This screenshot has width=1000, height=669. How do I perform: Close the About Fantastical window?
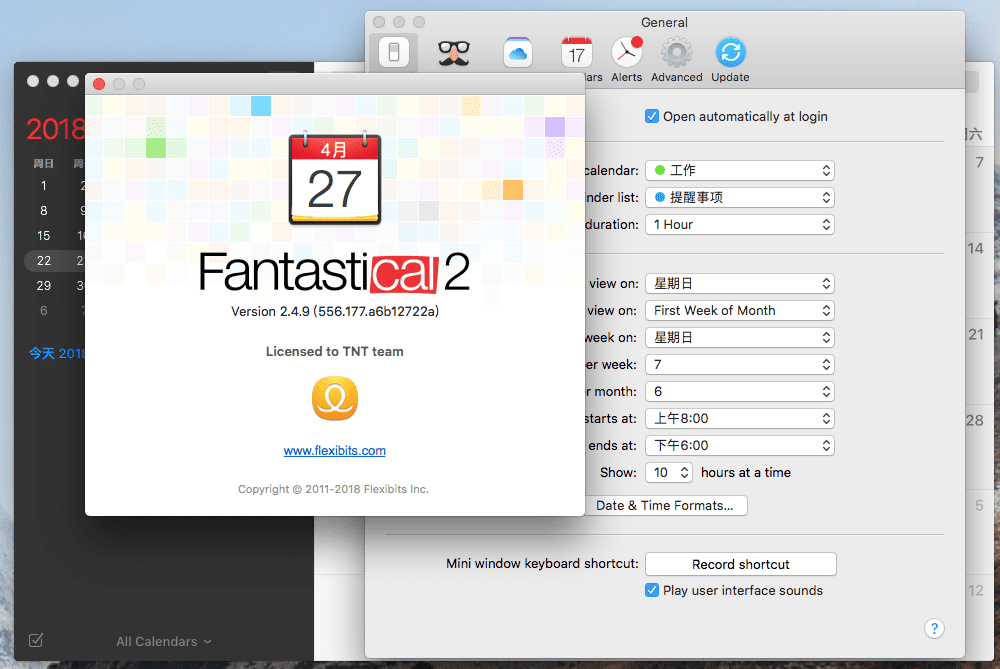(x=99, y=84)
